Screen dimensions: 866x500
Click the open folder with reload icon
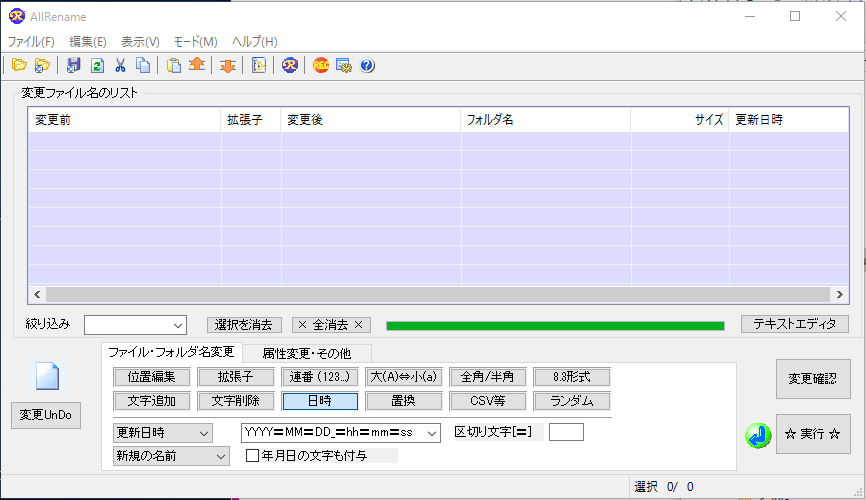click(43, 65)
